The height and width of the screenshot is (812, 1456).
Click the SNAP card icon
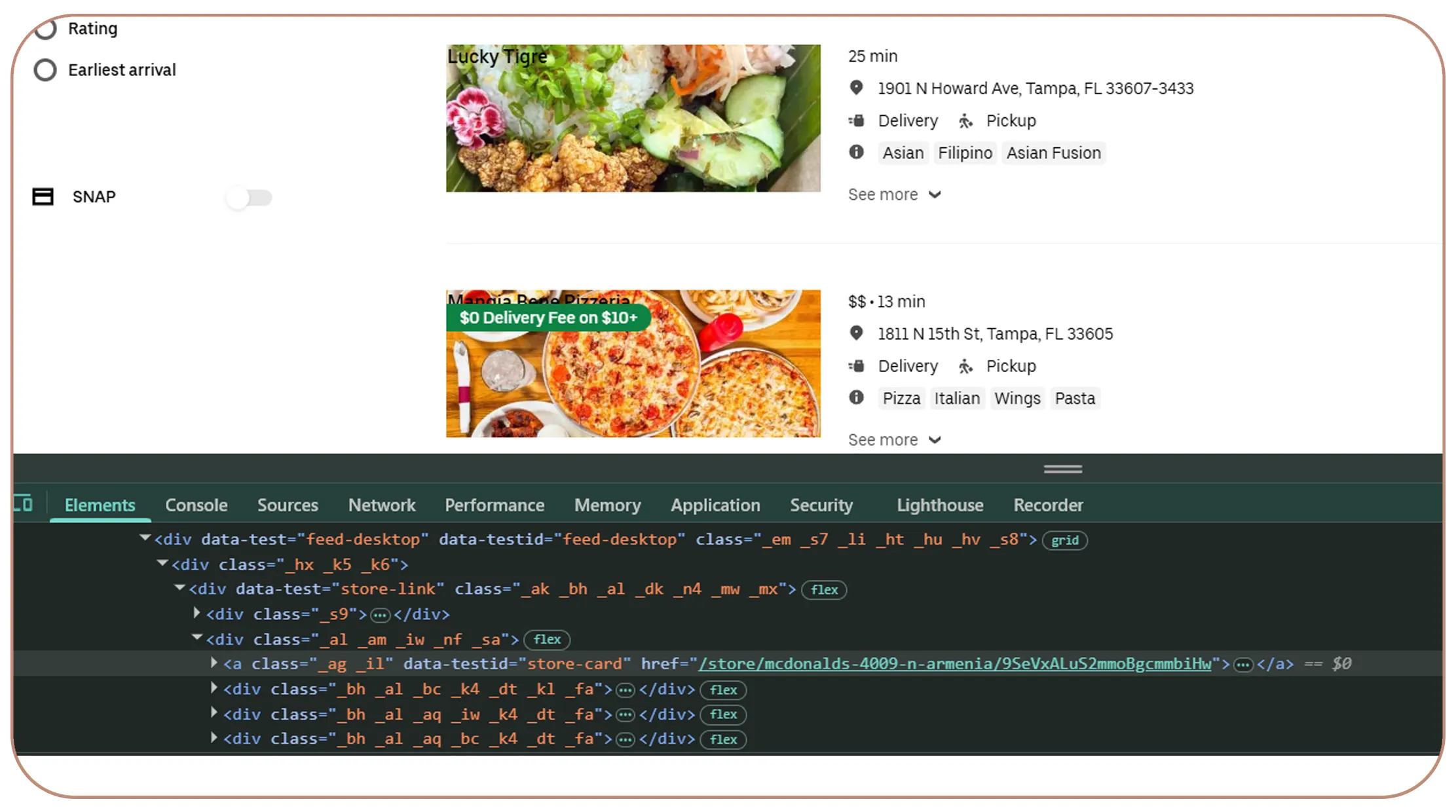coord(43,196)
